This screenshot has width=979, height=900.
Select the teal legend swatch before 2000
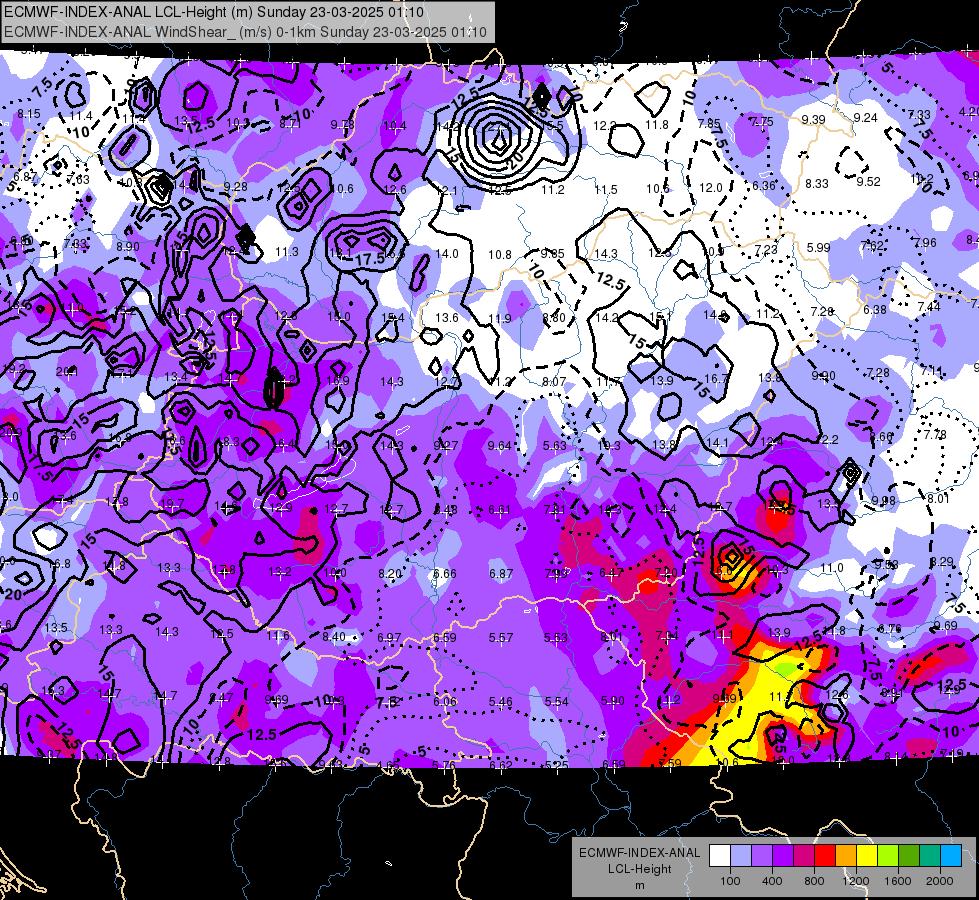tap(930, 856)
